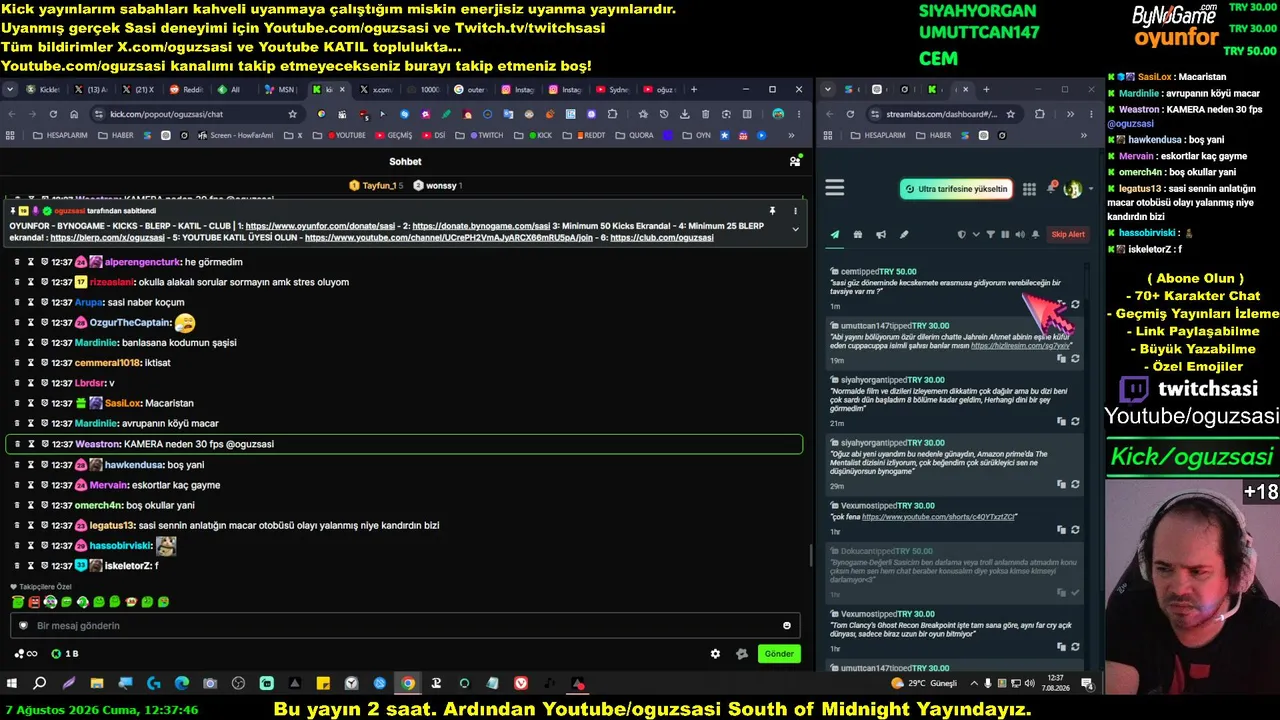
Task: Click the shield moderation icon in Streamlabs
Action: [962, 235]
